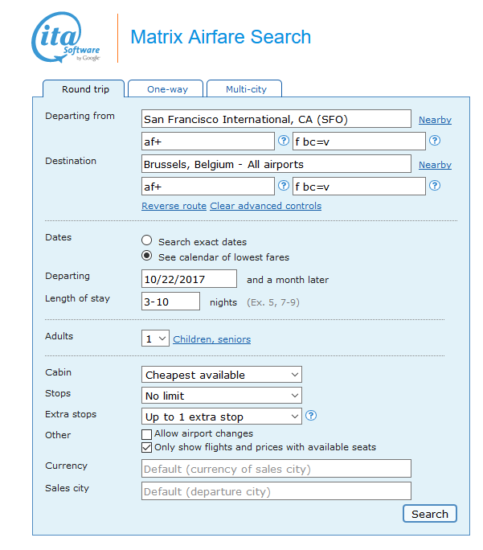Click departure routing codes field with af+
The width and height of the screenshot is (483, 550).
pyautogui.click(x=208, y=141)
